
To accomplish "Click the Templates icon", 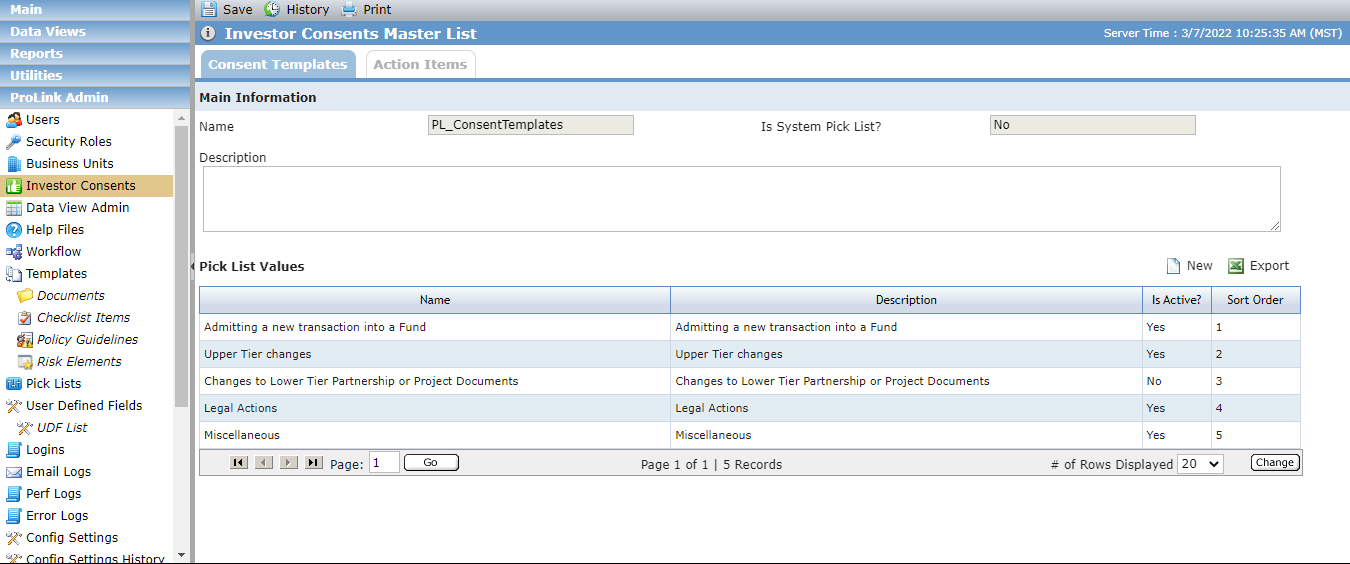I will (14, 274).
